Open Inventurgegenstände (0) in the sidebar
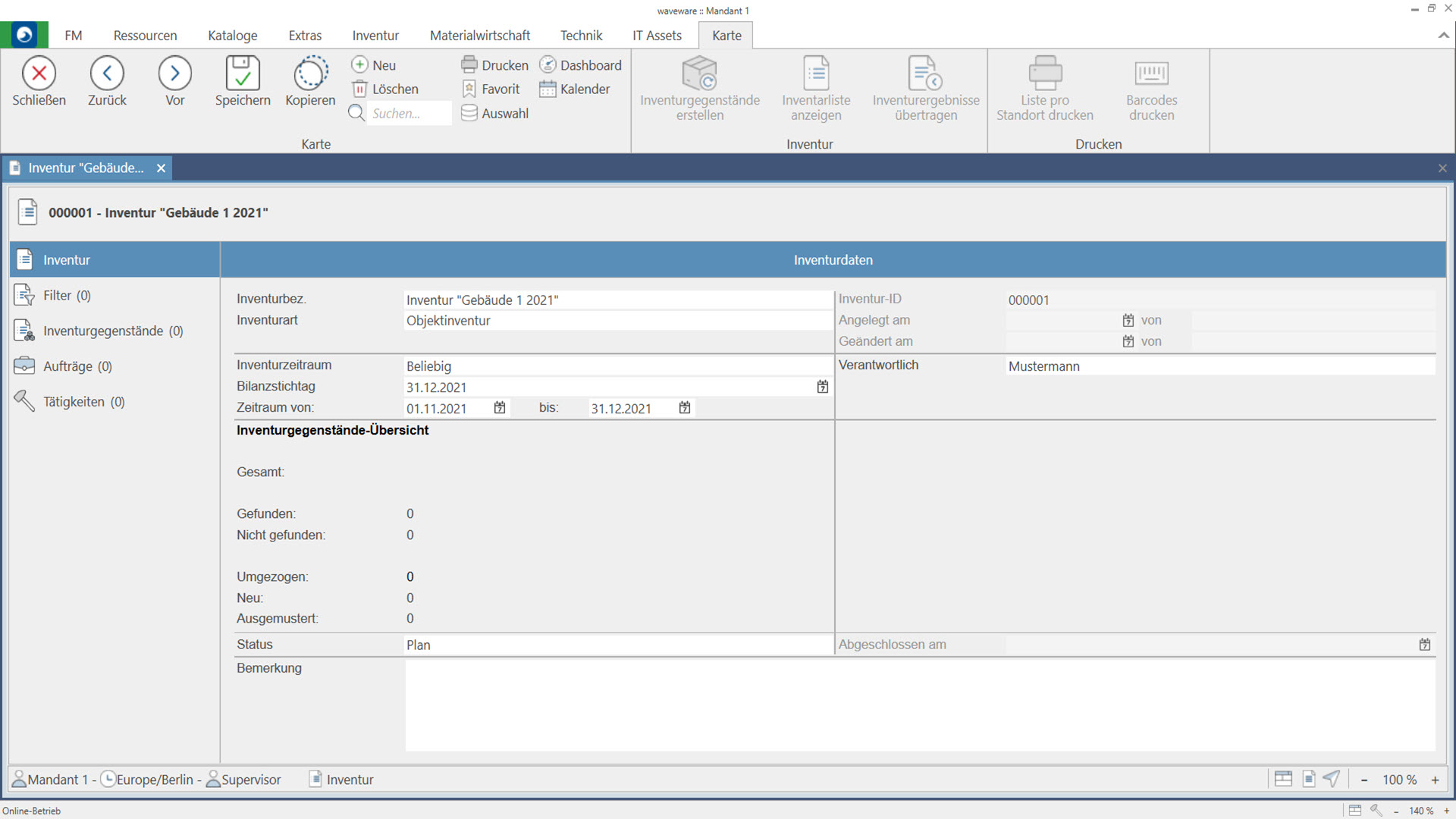 pyautogui.click(x=112, y=331)
